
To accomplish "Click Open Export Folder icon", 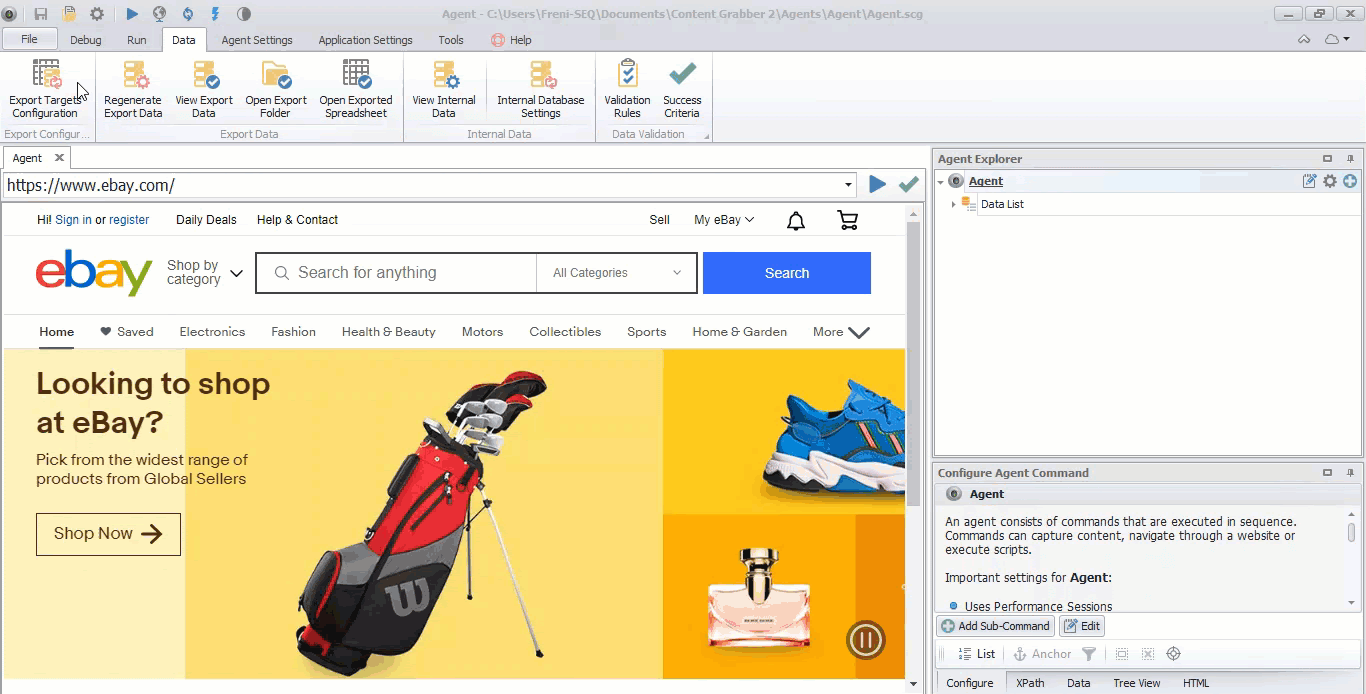I will [276, 76].
